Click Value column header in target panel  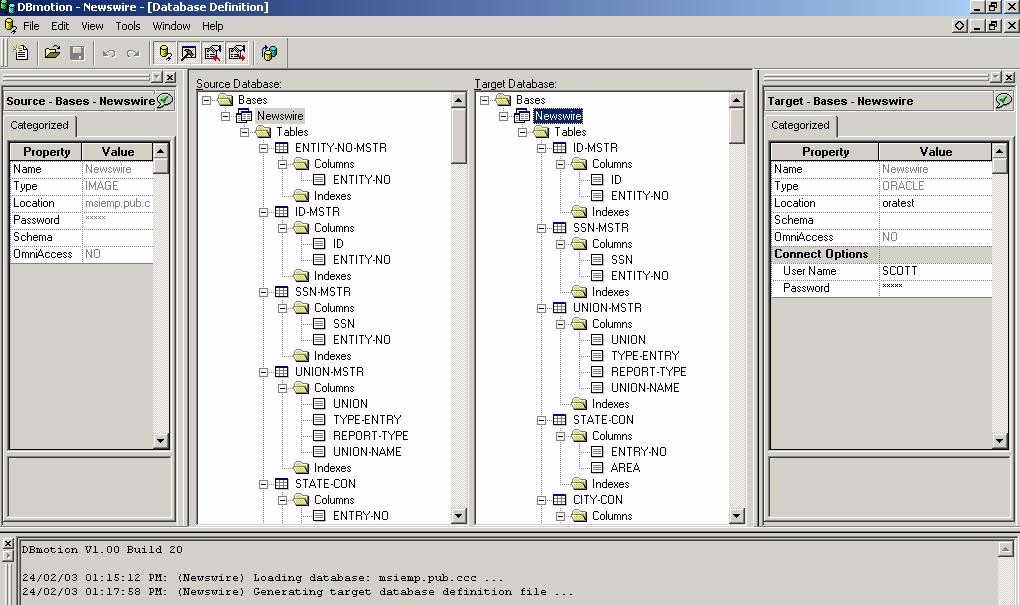(x=935, y=152)
